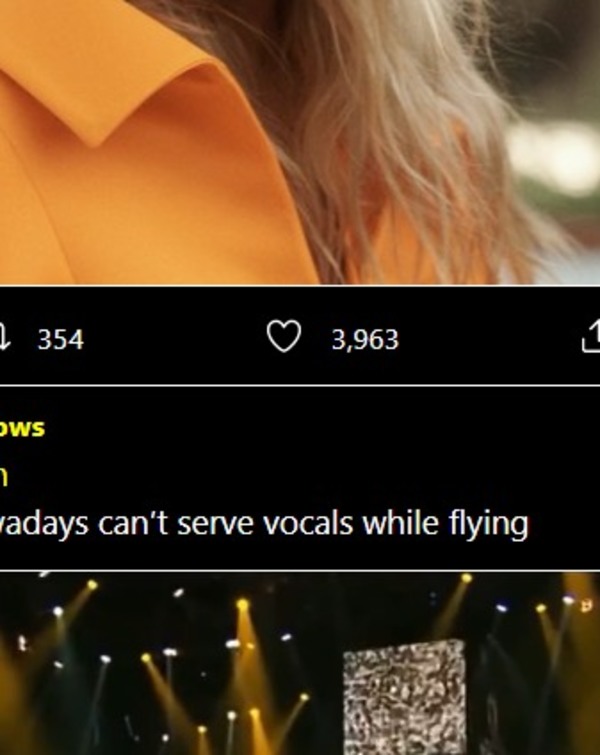Click the silver patterned cube in the concert image
The image size is (600, 755).
pyautogui.click(x=405, y=695)
